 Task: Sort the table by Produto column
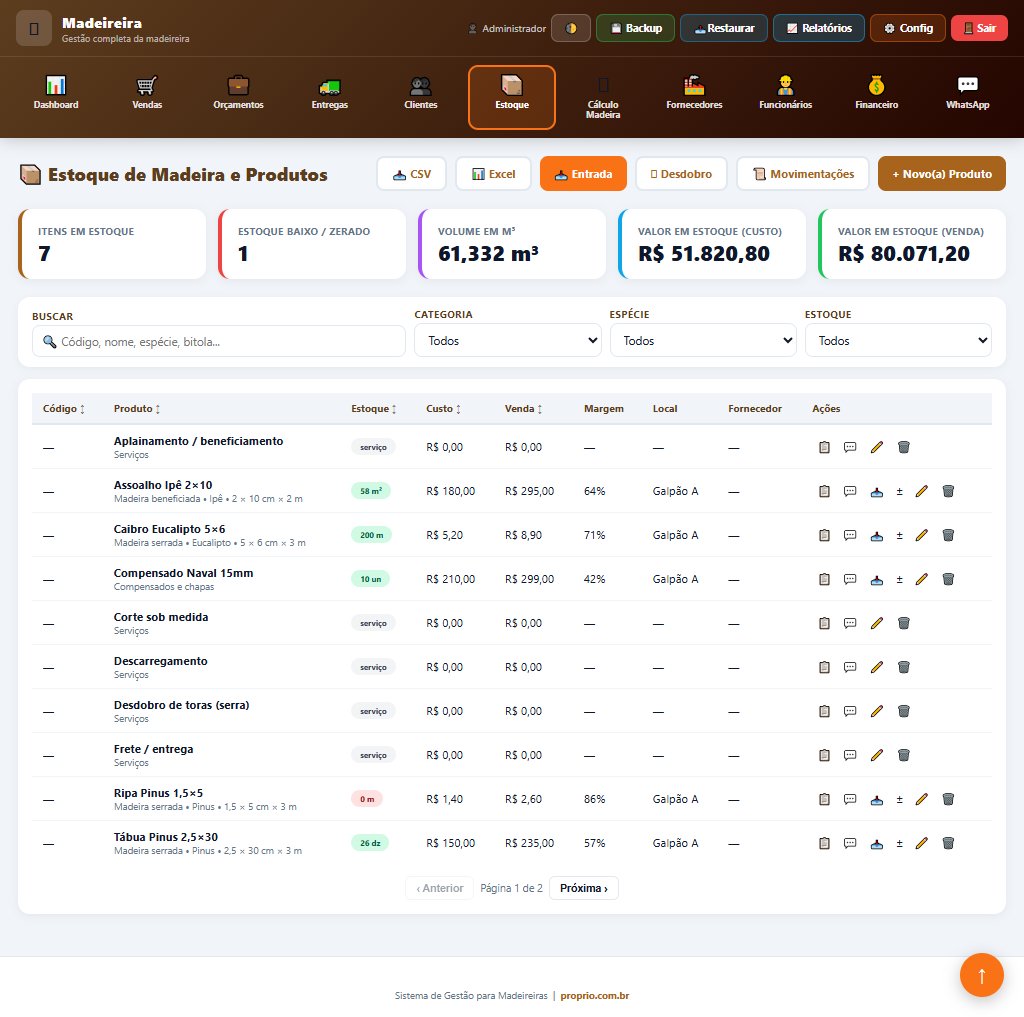tap(137, 409)
